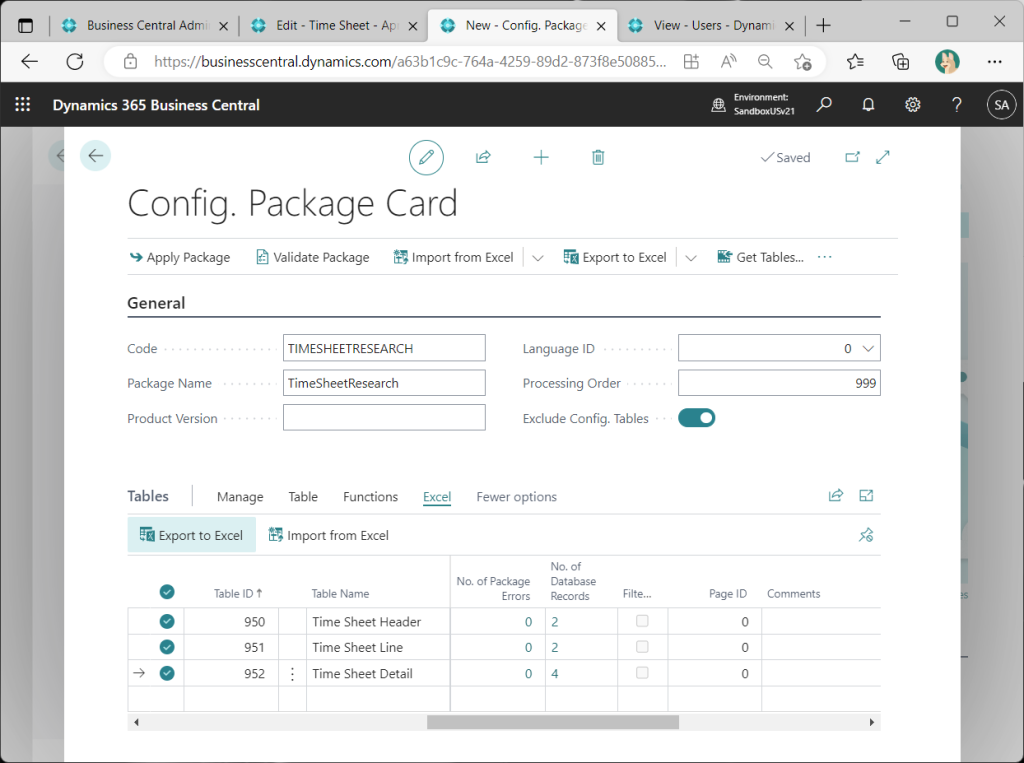Click the expand icon for the Tables part
The image size is (1024, 763).
866,496
